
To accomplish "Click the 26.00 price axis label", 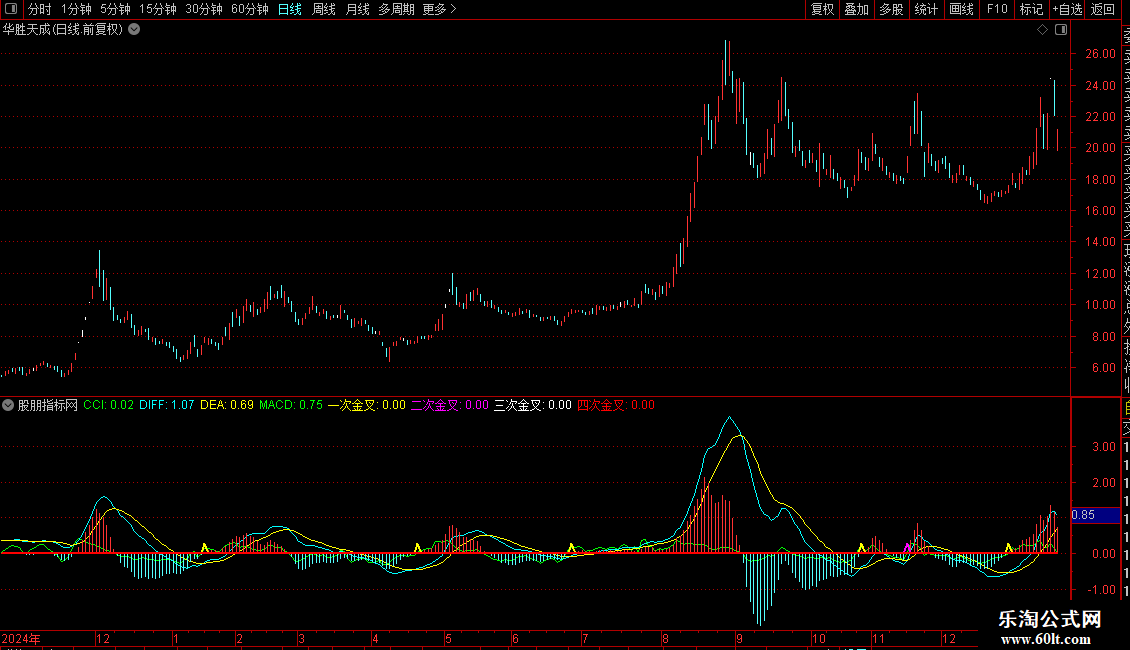I will coord(1100,54).
